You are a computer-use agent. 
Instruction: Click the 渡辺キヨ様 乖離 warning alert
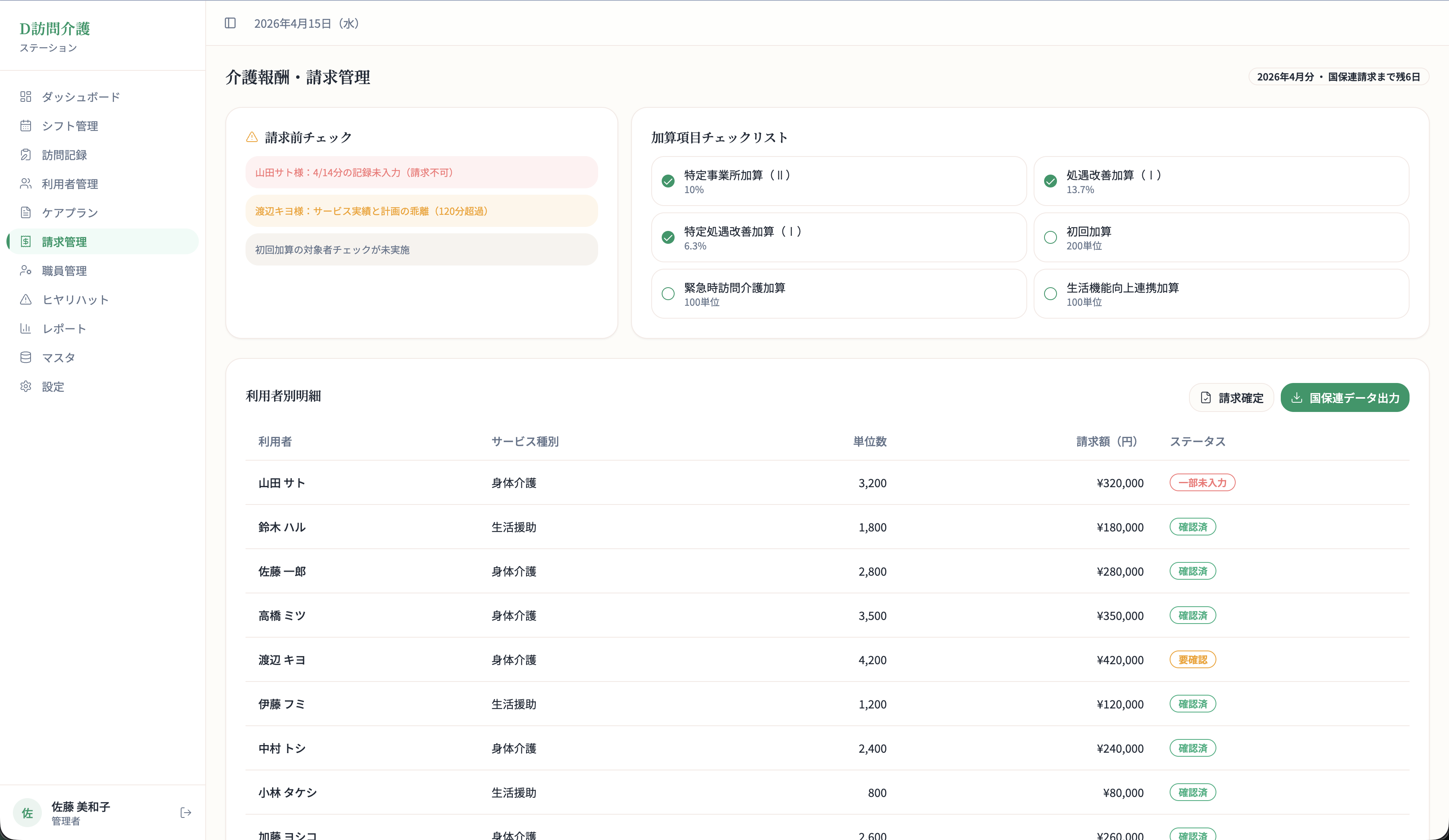pos(421,211)
